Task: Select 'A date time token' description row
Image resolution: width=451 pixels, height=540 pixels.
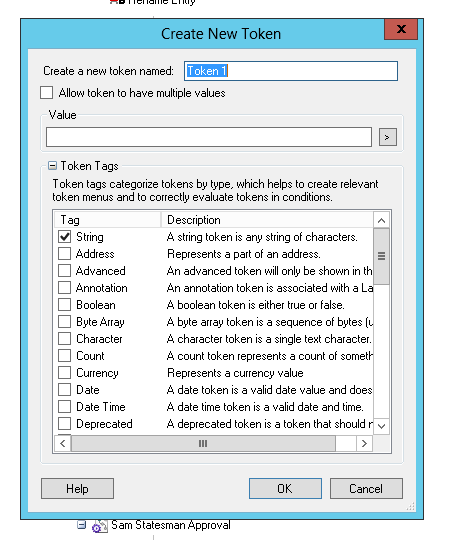Action: click(265, 407)
